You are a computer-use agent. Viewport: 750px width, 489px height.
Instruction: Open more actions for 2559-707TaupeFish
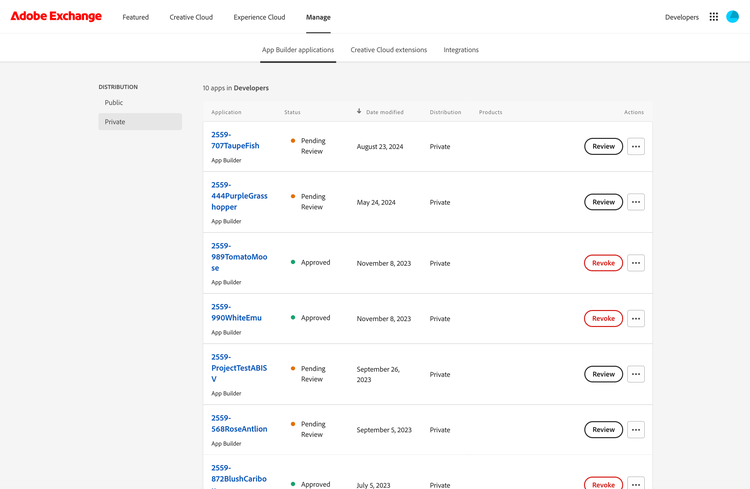636,146
